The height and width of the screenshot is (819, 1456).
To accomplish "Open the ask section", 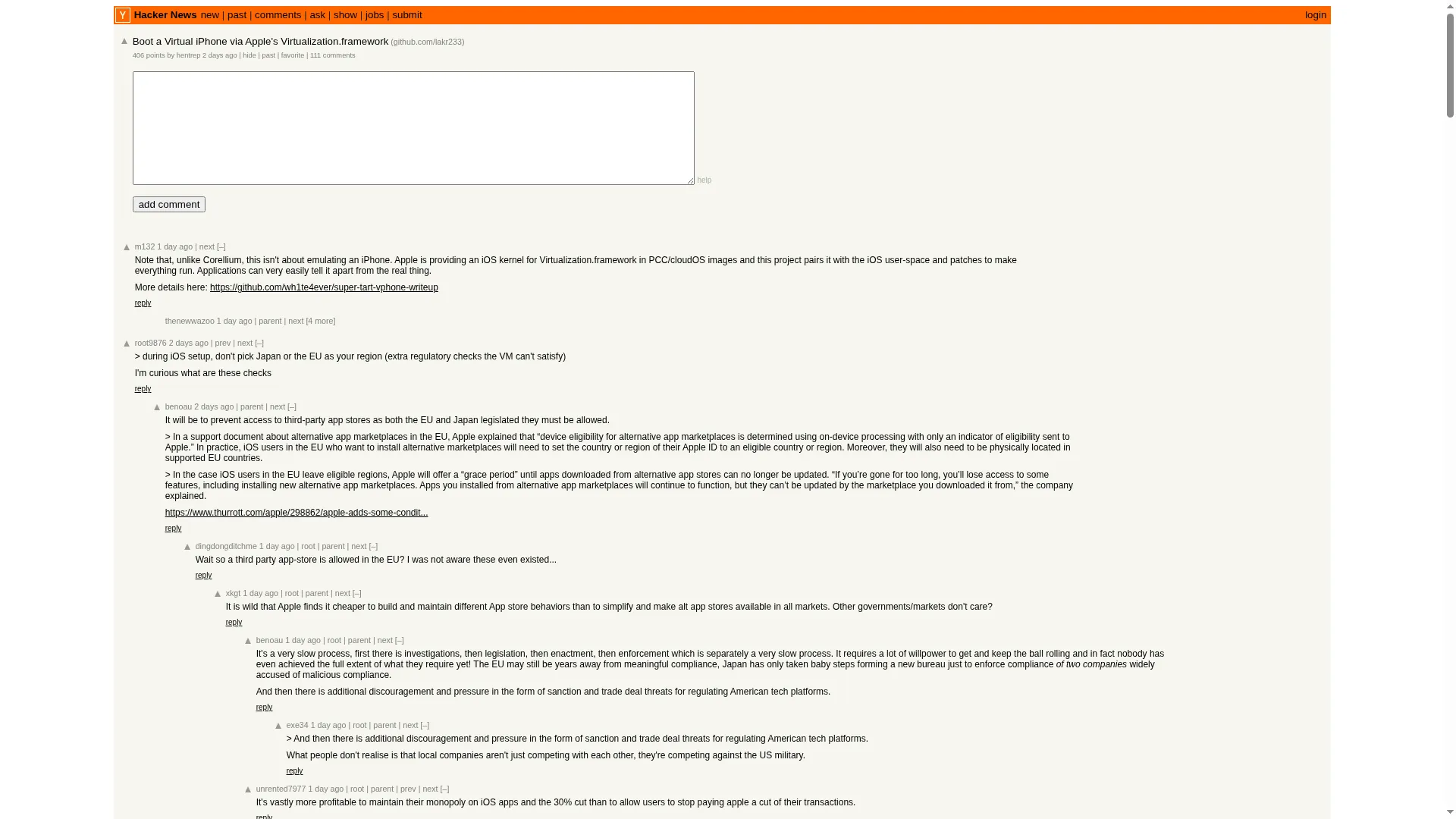I will click(x=317, y=15).
